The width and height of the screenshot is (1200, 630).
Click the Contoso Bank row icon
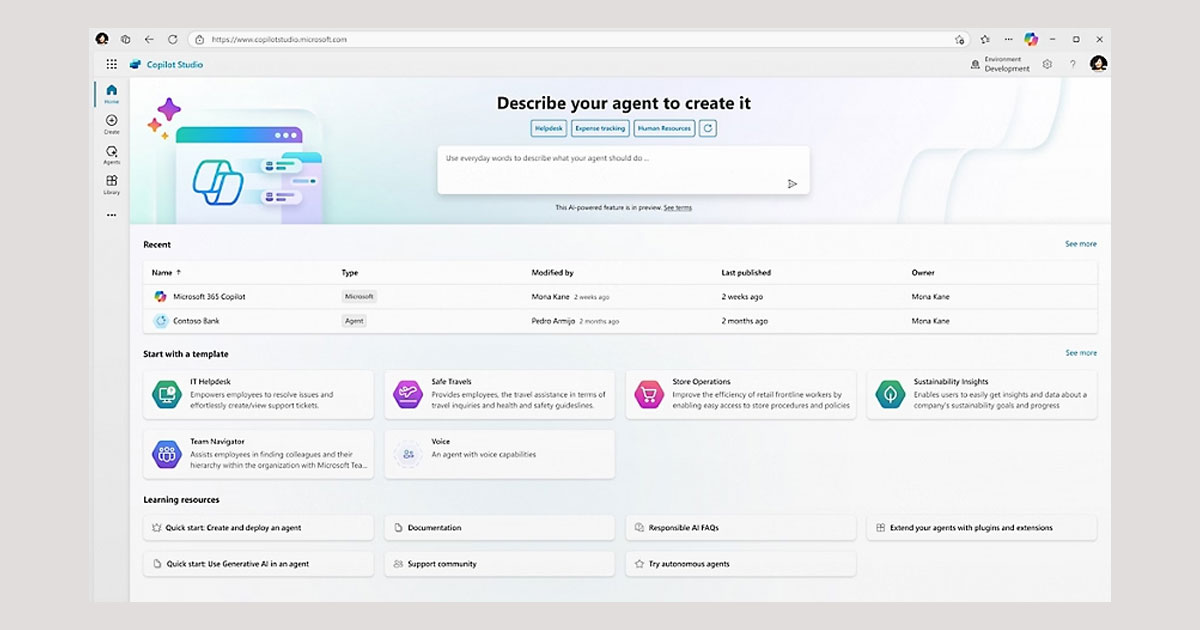[x=160, y=321]
